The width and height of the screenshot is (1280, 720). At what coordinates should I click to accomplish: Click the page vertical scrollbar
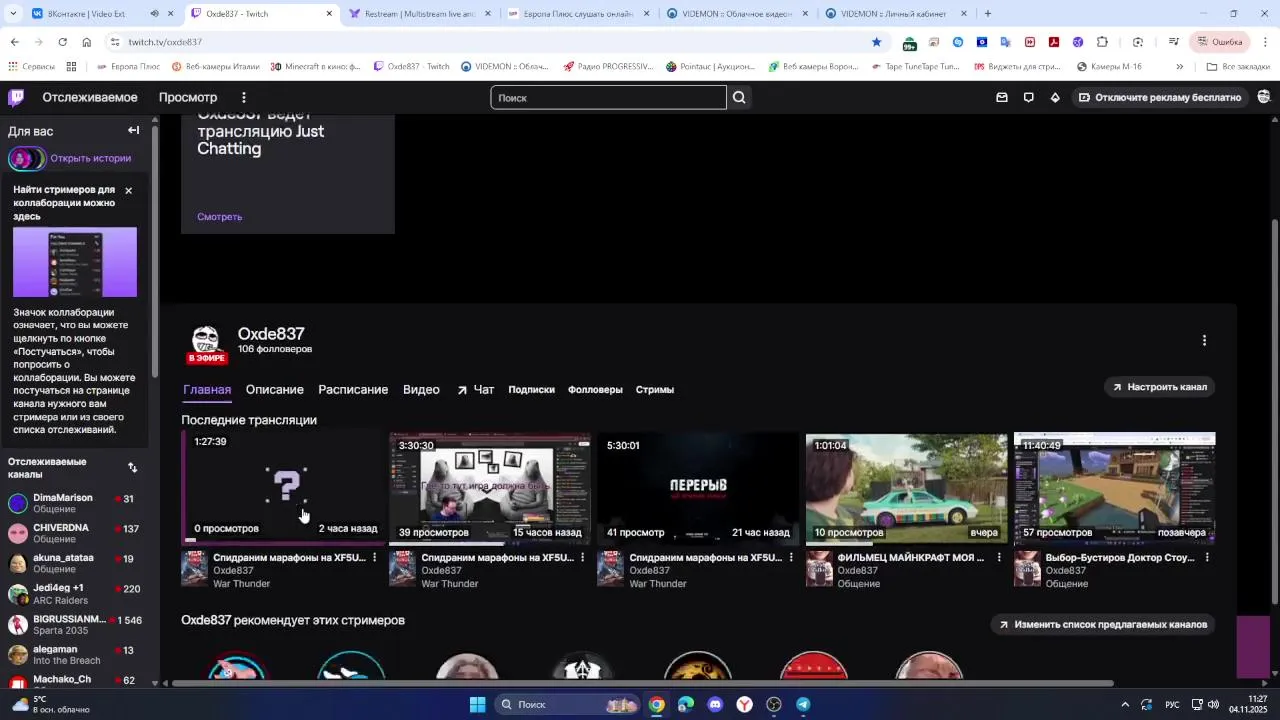1274,410
